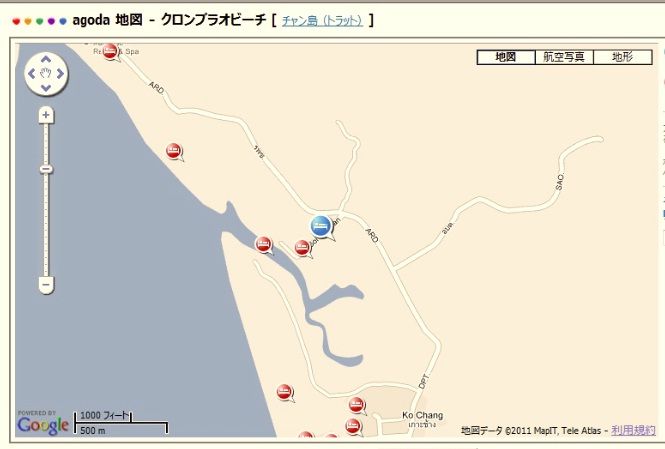This screenshot has width=665, height=449.
Task: Zoom in with the plus button
Action: coord(46,115)
